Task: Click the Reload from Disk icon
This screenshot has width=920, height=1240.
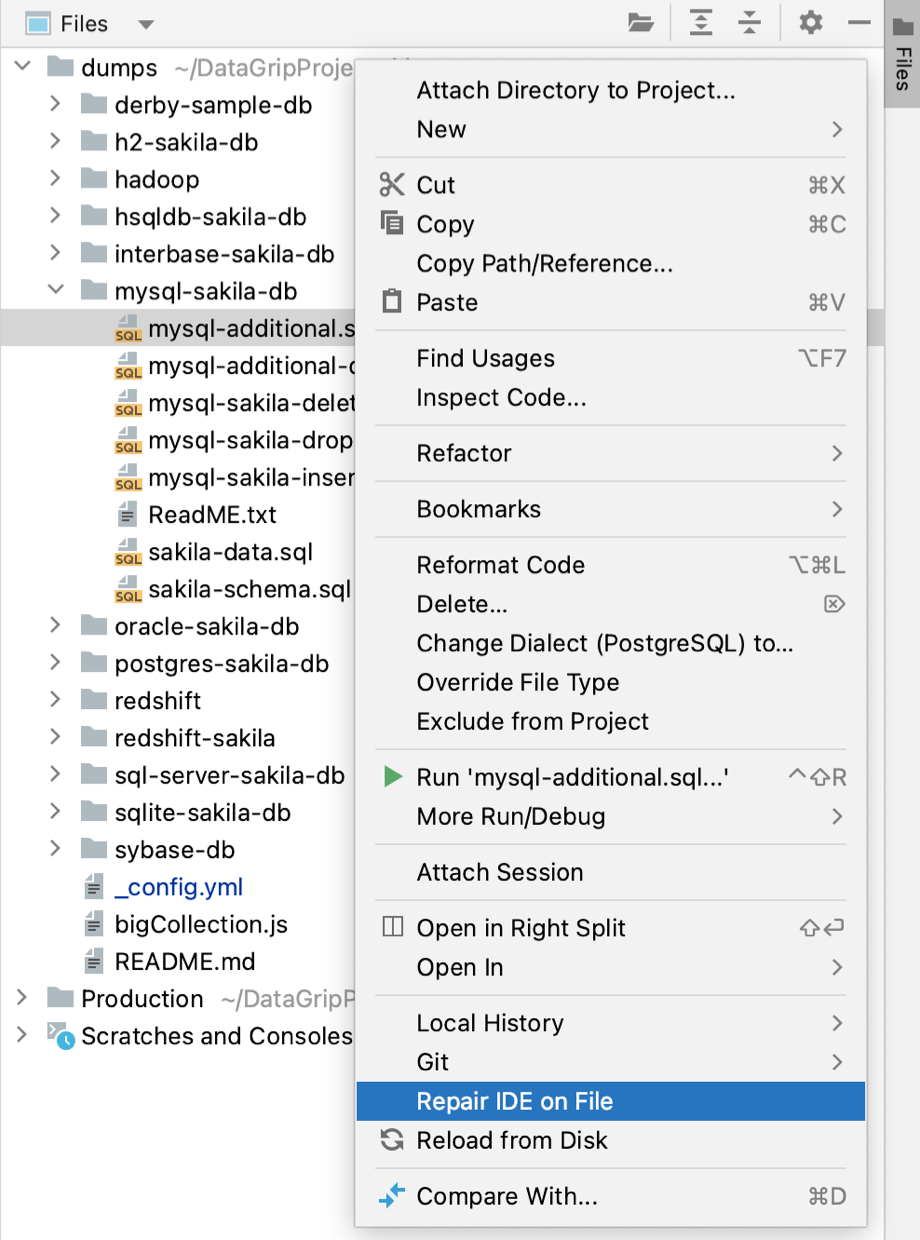Action: [392, 1140]
